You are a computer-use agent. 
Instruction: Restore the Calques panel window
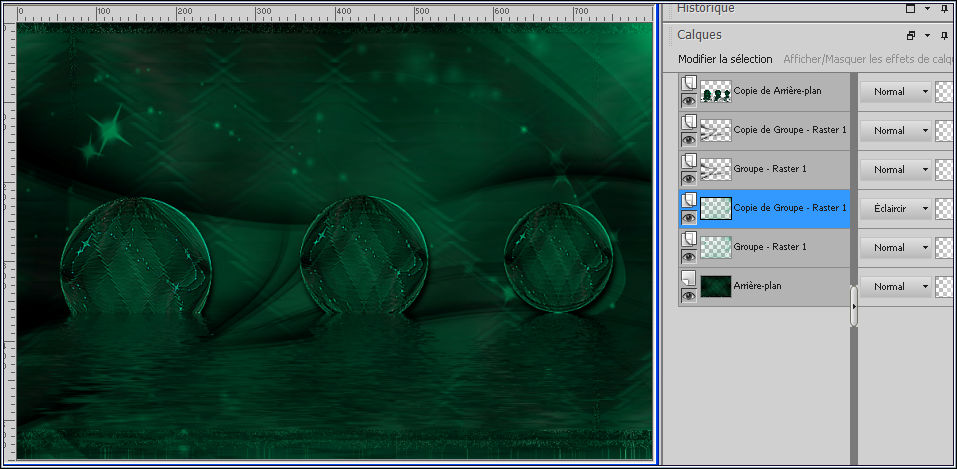click(x=911, y=35)
